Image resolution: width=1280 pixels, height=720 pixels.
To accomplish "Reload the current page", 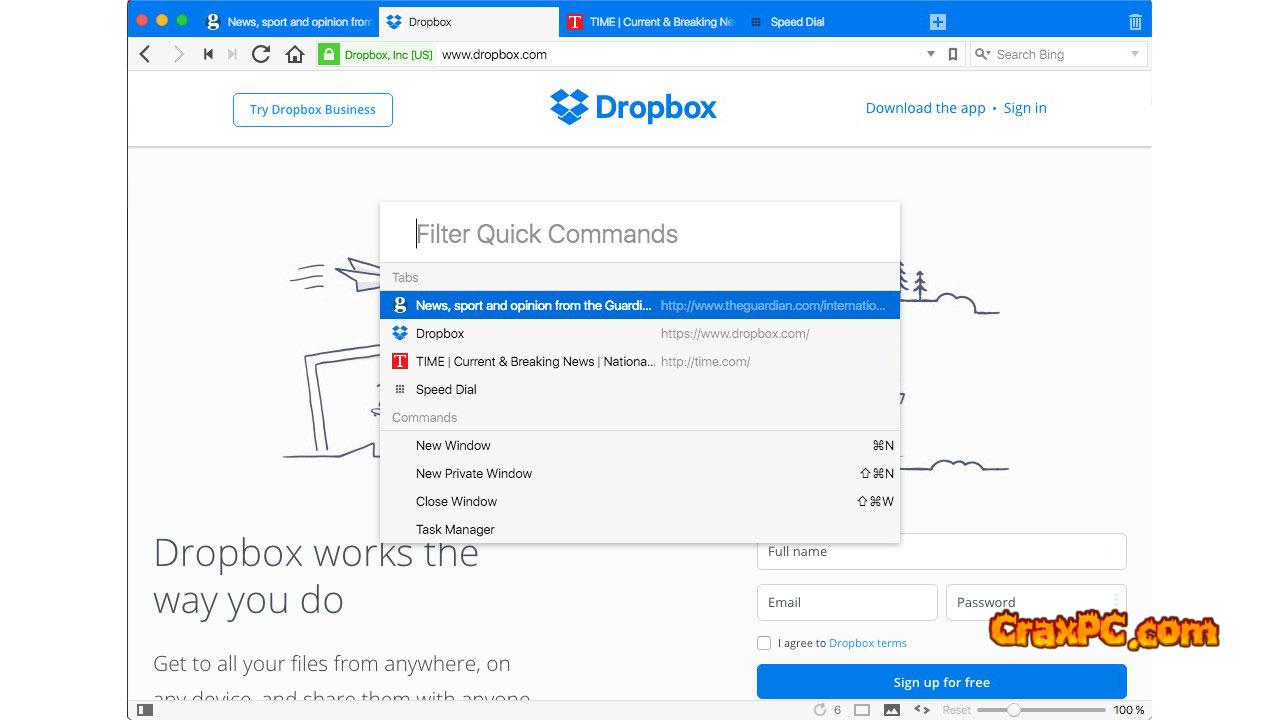I will (261, 55).
